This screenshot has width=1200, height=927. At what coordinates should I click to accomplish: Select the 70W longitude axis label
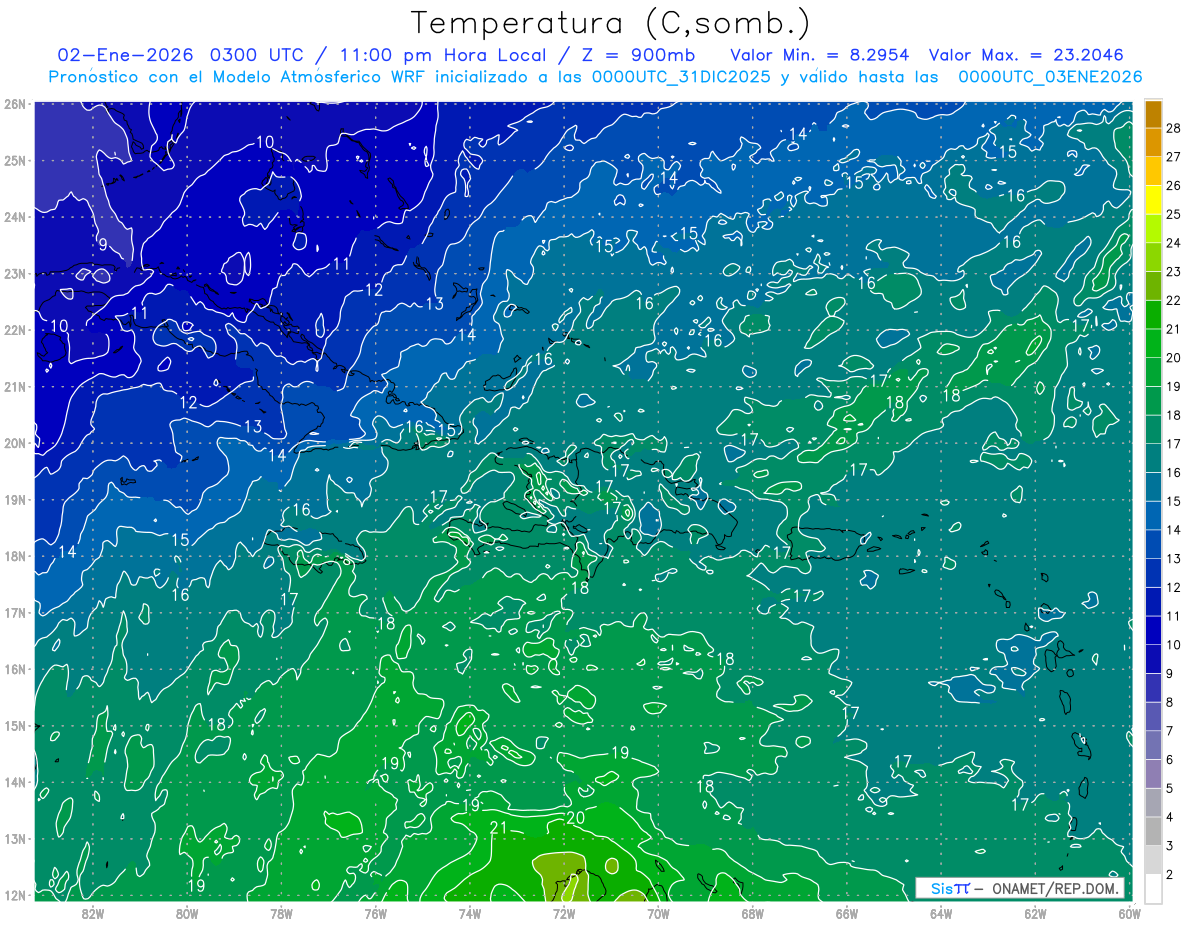(x=658, y=913)
